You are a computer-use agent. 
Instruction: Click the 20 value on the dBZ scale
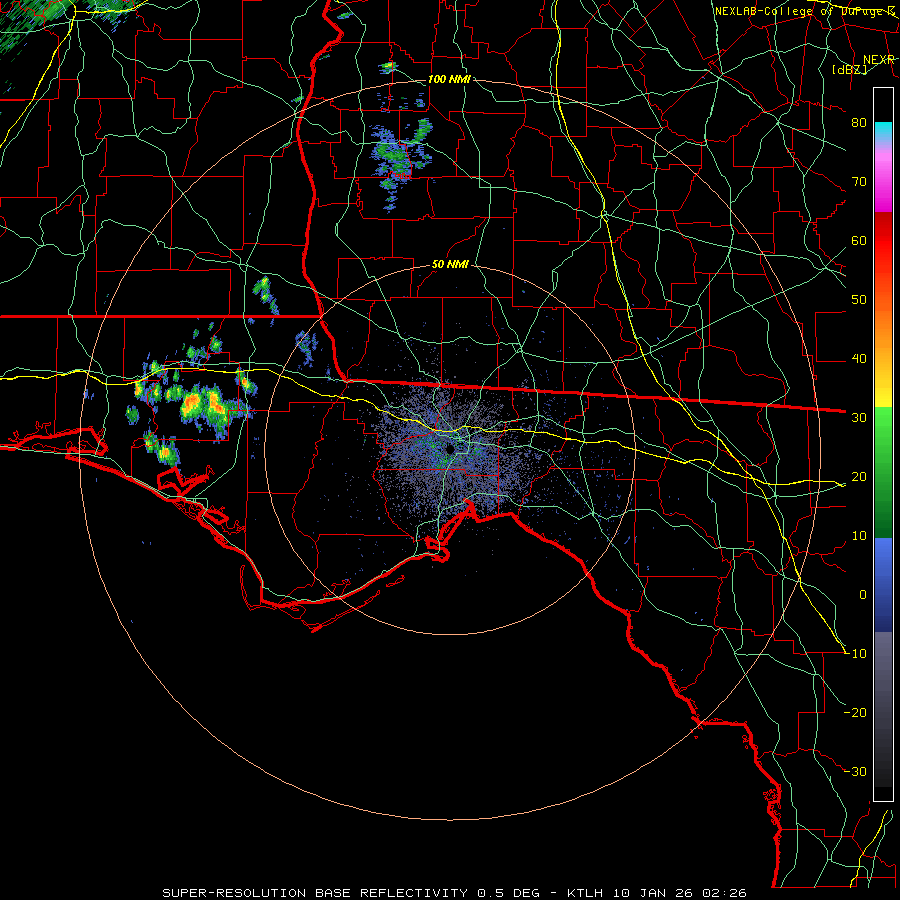click(859, 477)
